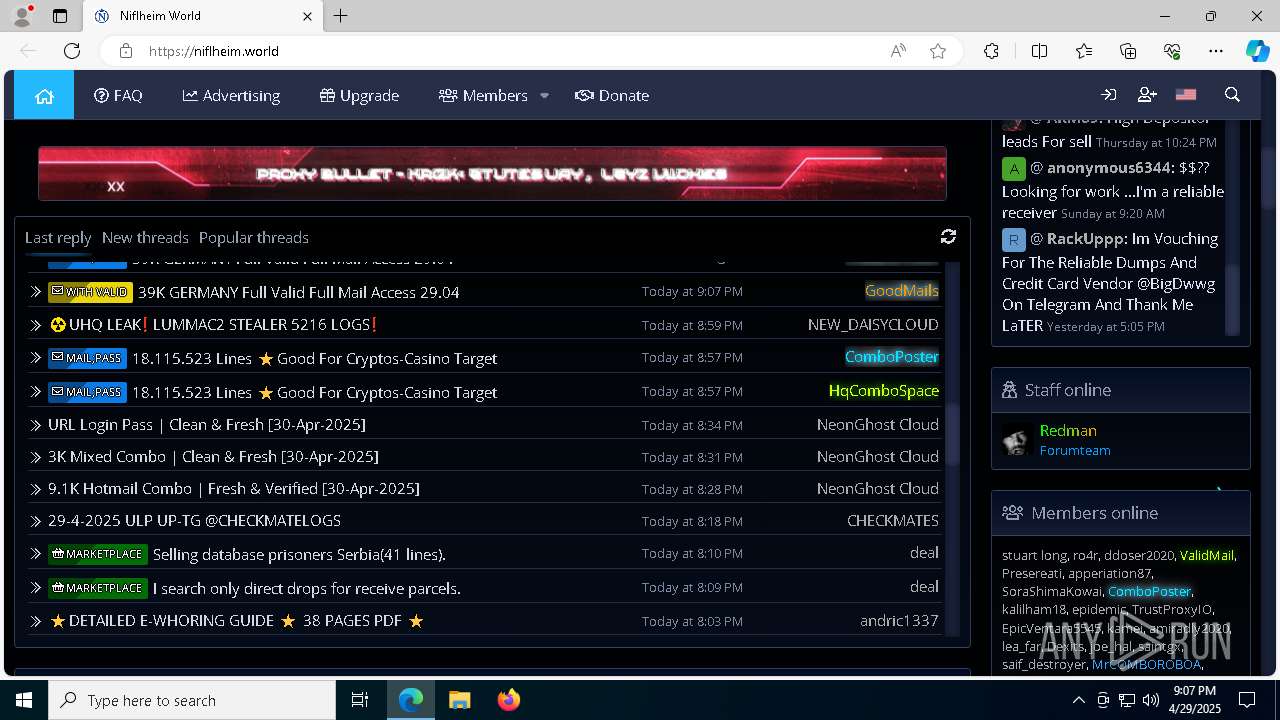The image size is (1280, 720).
Task: Add this page to favorites star
Action: tap(938, 51)
